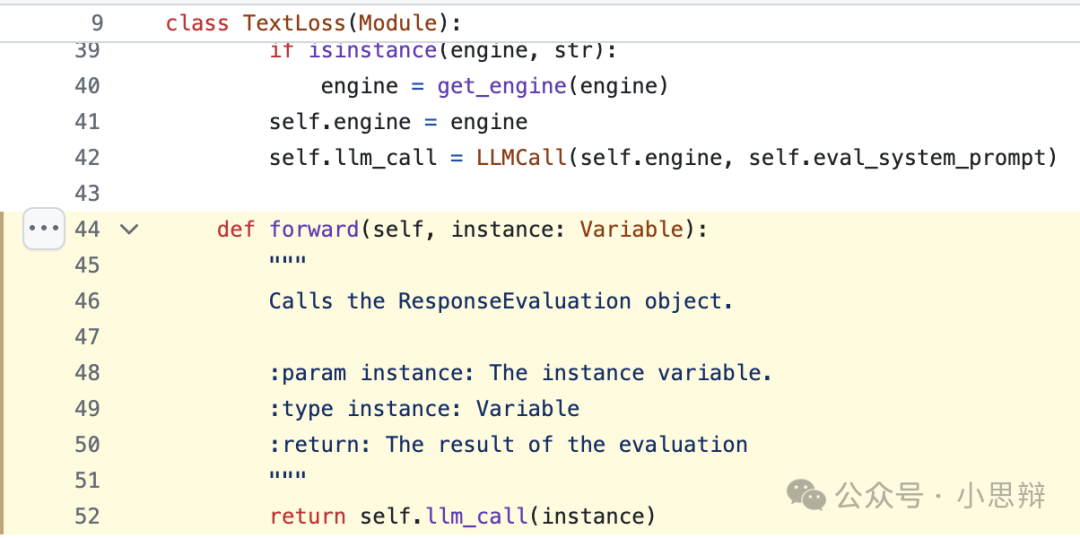Select the TextLoss class name in sticky header
This screenshot has height=538, width=1080.
point(289,22)
